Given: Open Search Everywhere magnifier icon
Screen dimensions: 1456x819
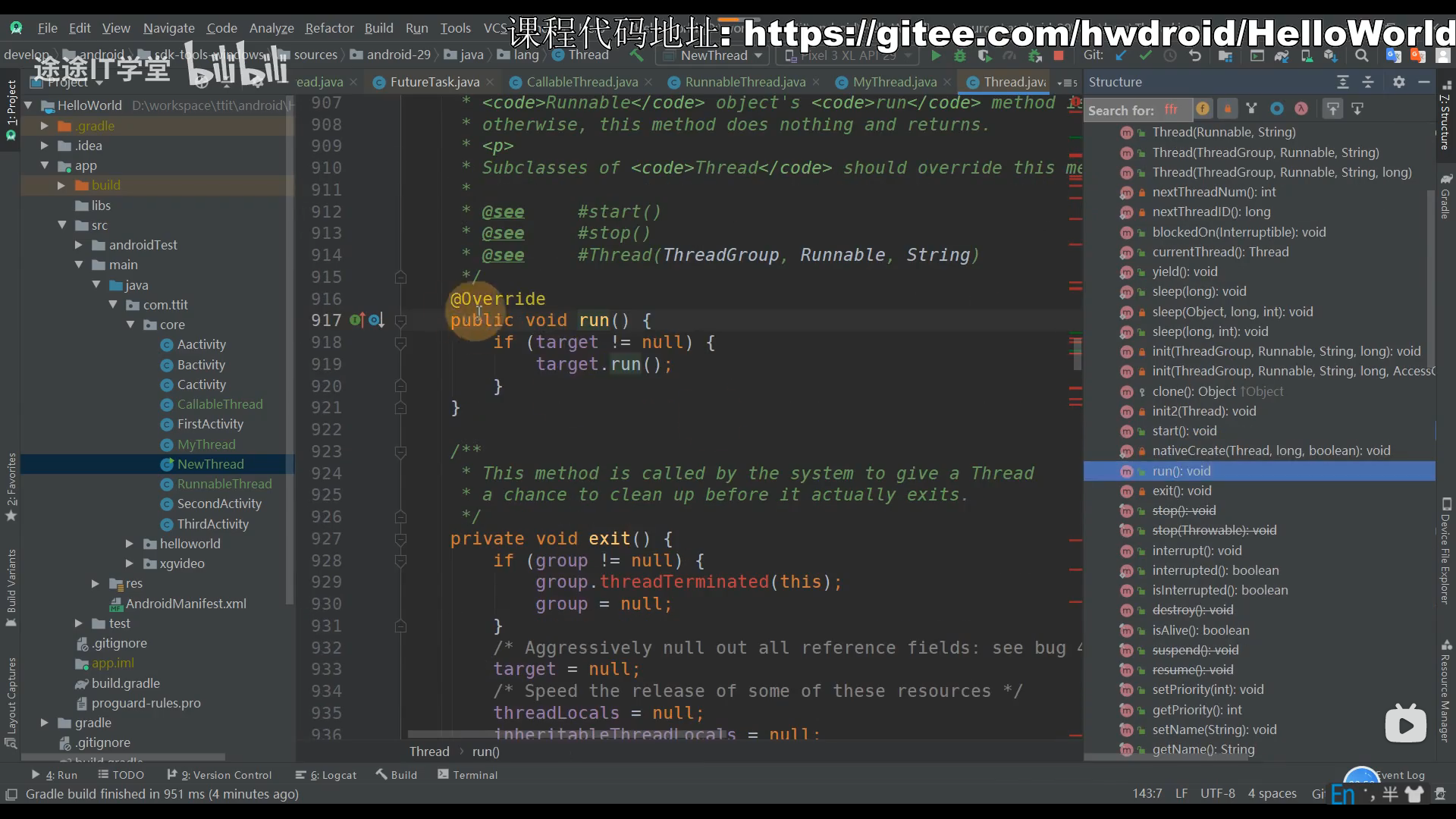Looking at the screenshot, I should [1362, 55].
